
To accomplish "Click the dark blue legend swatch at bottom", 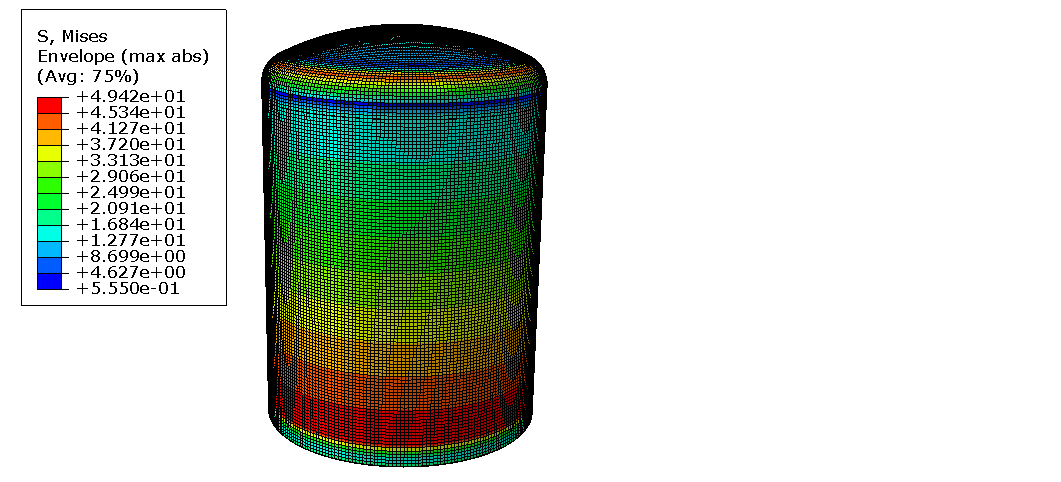I will 49,282.
